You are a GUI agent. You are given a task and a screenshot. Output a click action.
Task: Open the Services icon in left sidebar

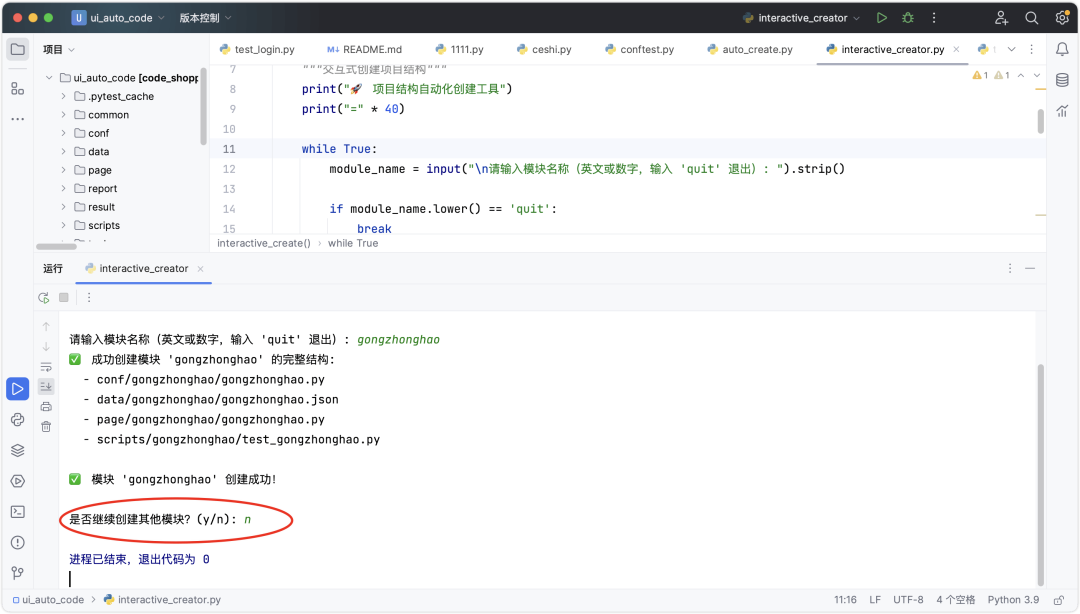(x=18, y=481)
